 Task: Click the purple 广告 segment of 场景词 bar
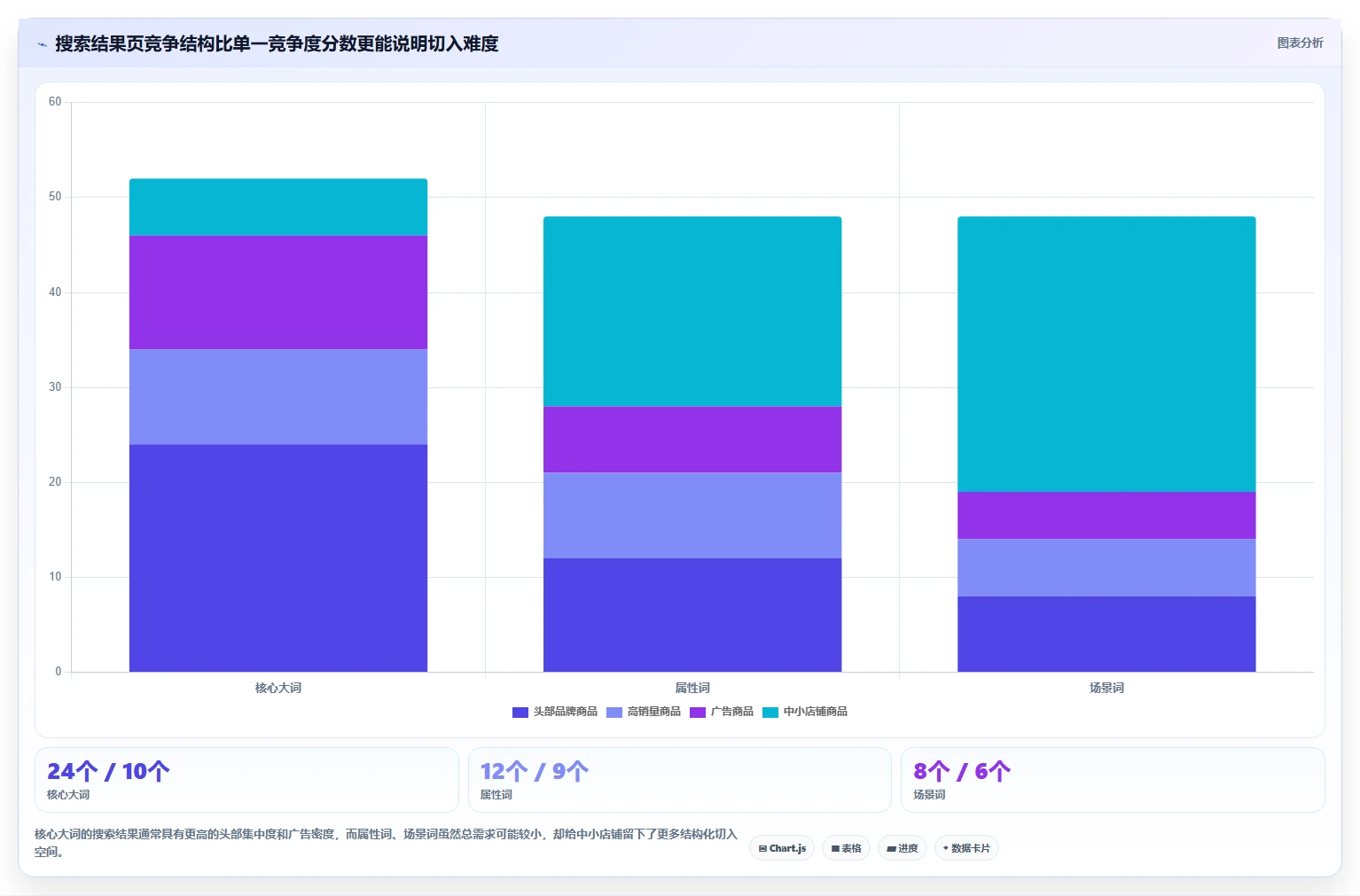pyautogui.click(x=1106, y=515)
